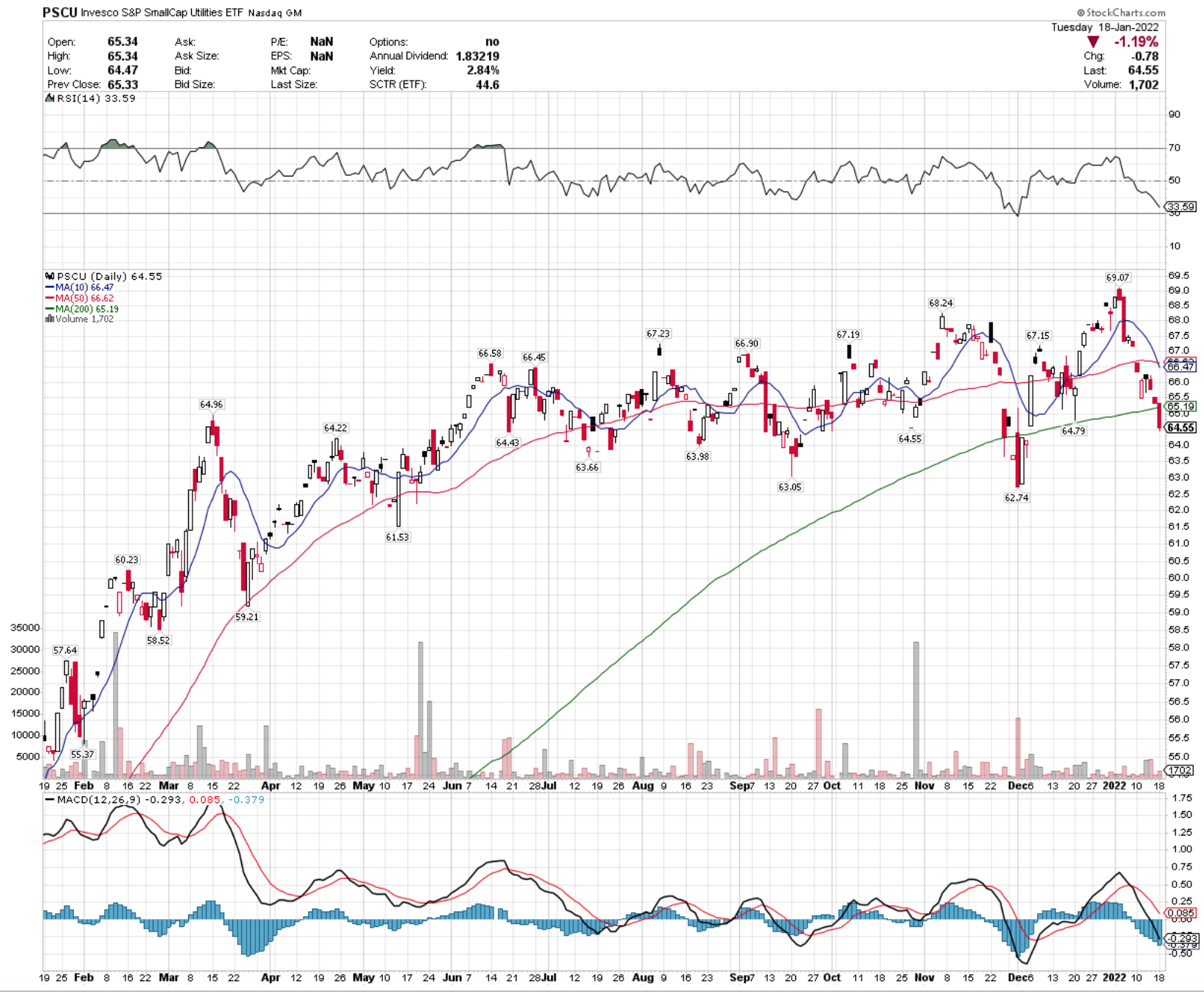Click the 64.79 price annotation
Viewport: 1204px width, 992px height.
click(x=1073, y=431)
